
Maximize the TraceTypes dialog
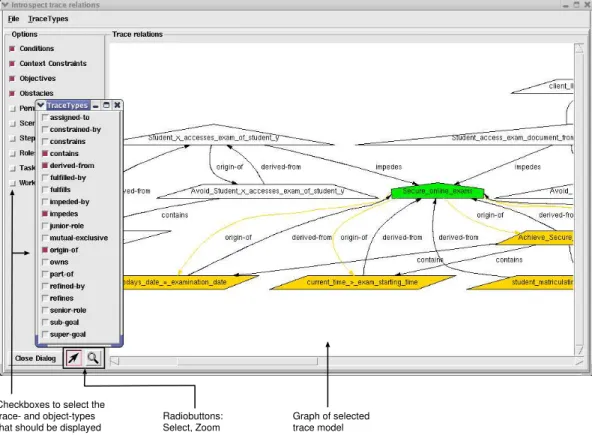(x=106, y=105)
